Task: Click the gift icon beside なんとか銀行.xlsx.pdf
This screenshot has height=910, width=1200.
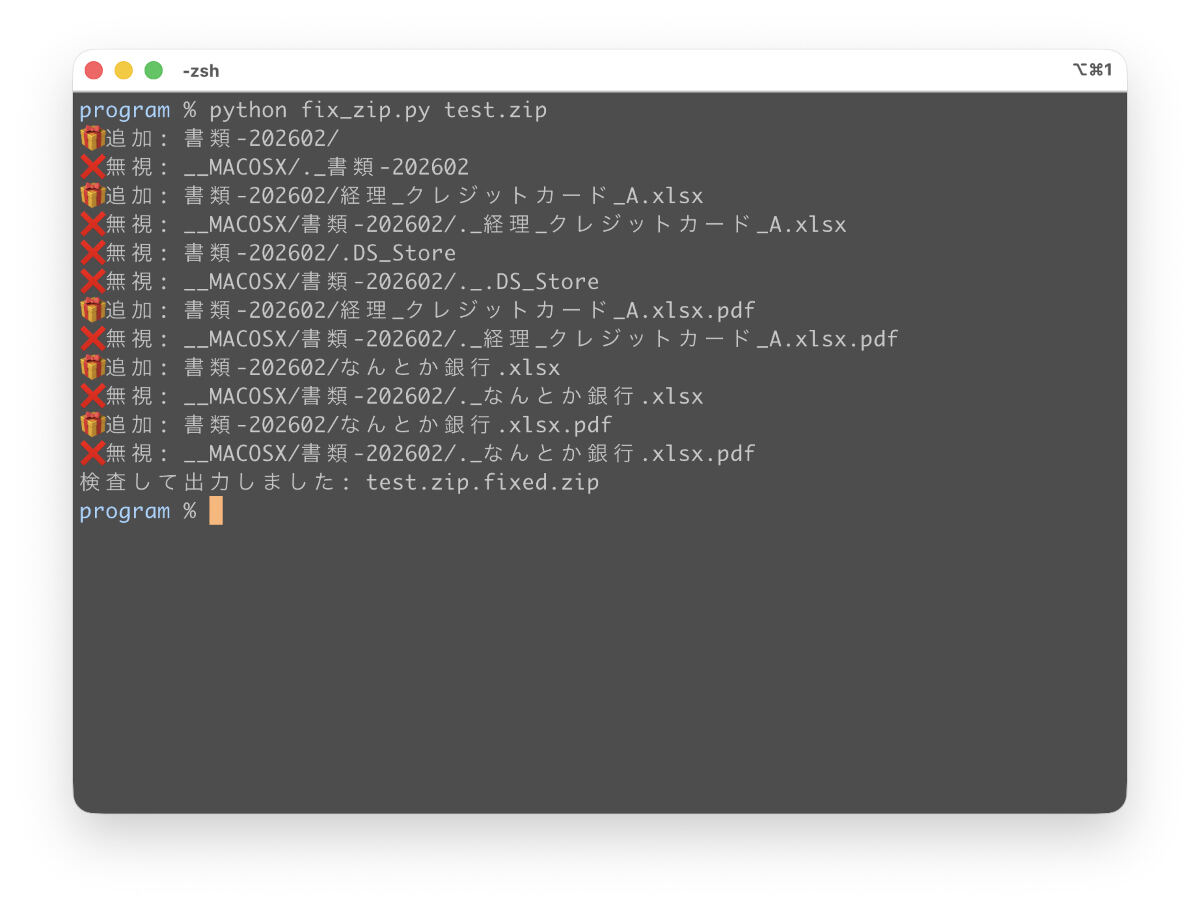Action: coord(92,425)
